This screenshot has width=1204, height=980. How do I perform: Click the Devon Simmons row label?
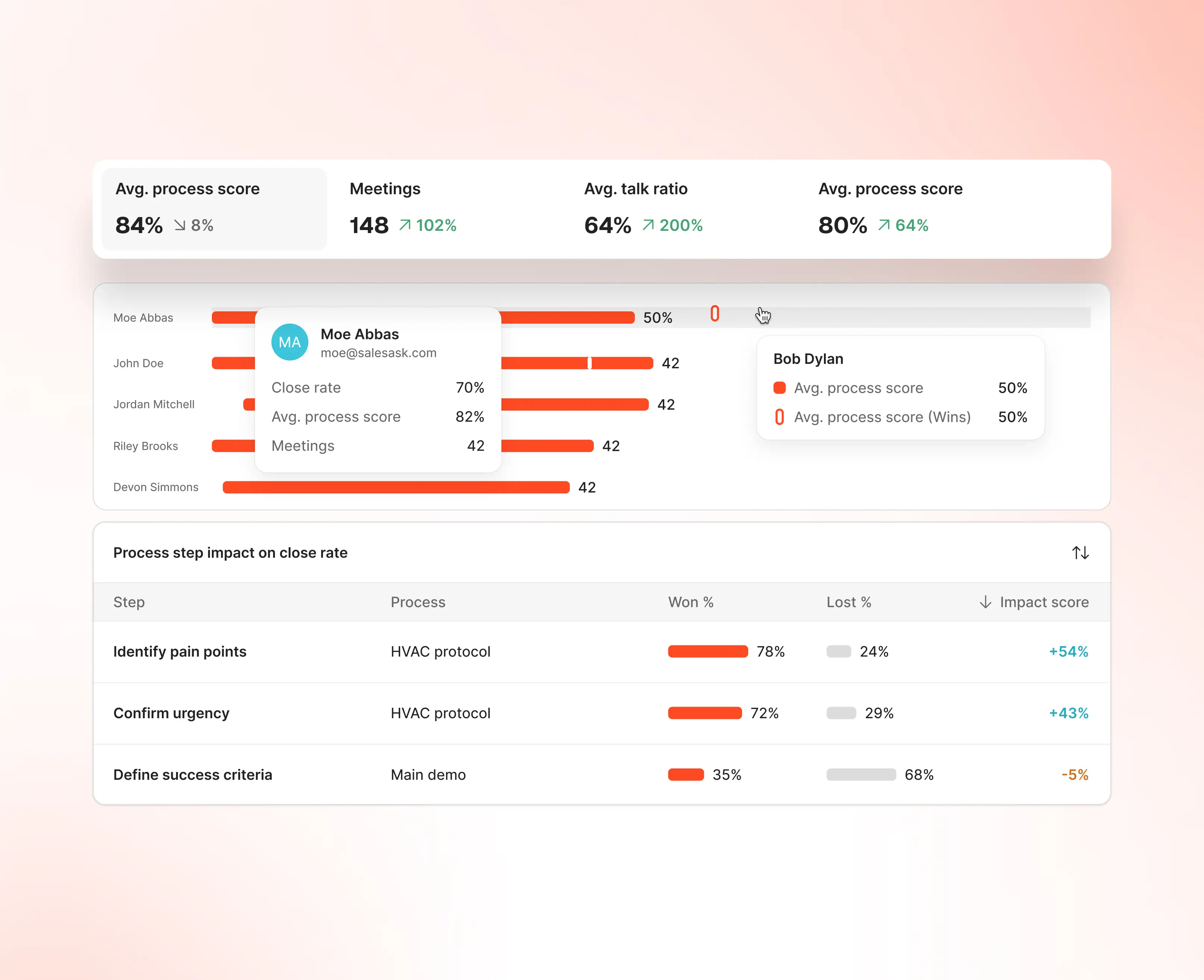click(x=156, y=487)
